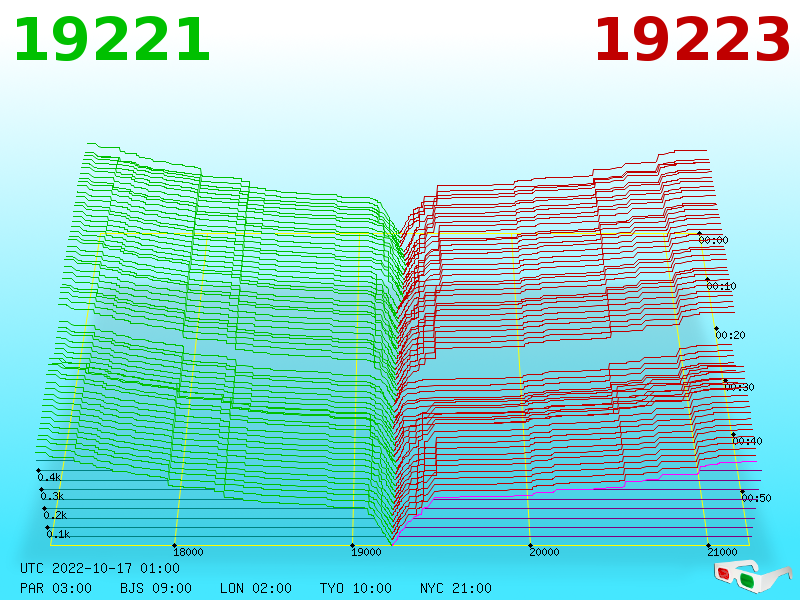800x600 pixels.
Task: Click the 0.3k volume axis label
Action: click(53, 496)
